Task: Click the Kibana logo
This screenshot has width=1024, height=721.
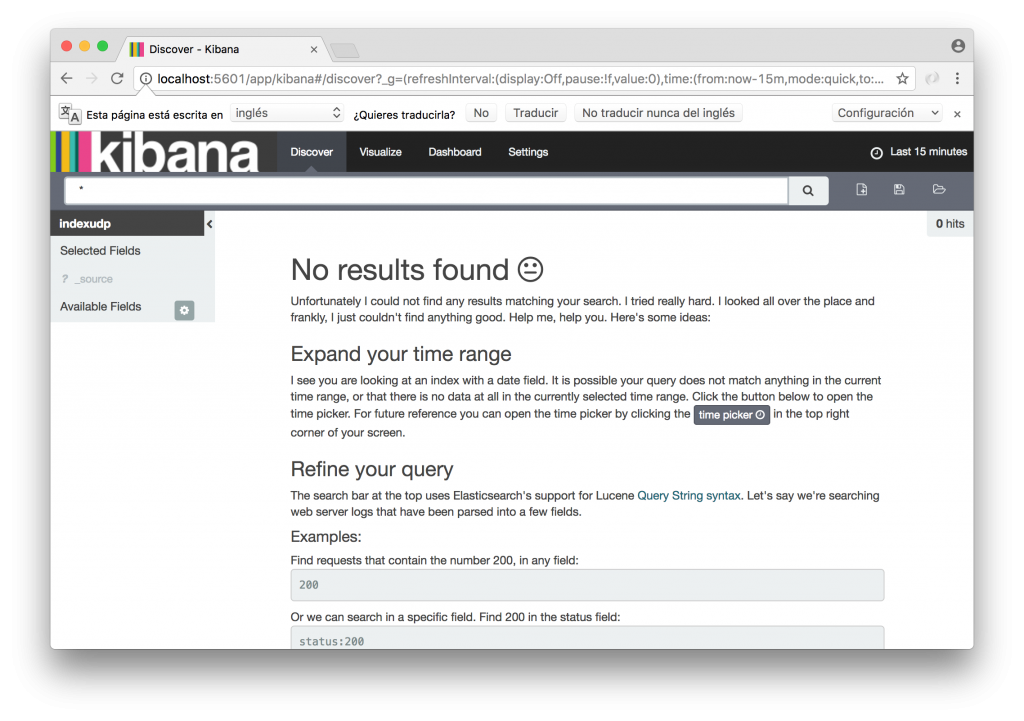Action: point(155,152)
